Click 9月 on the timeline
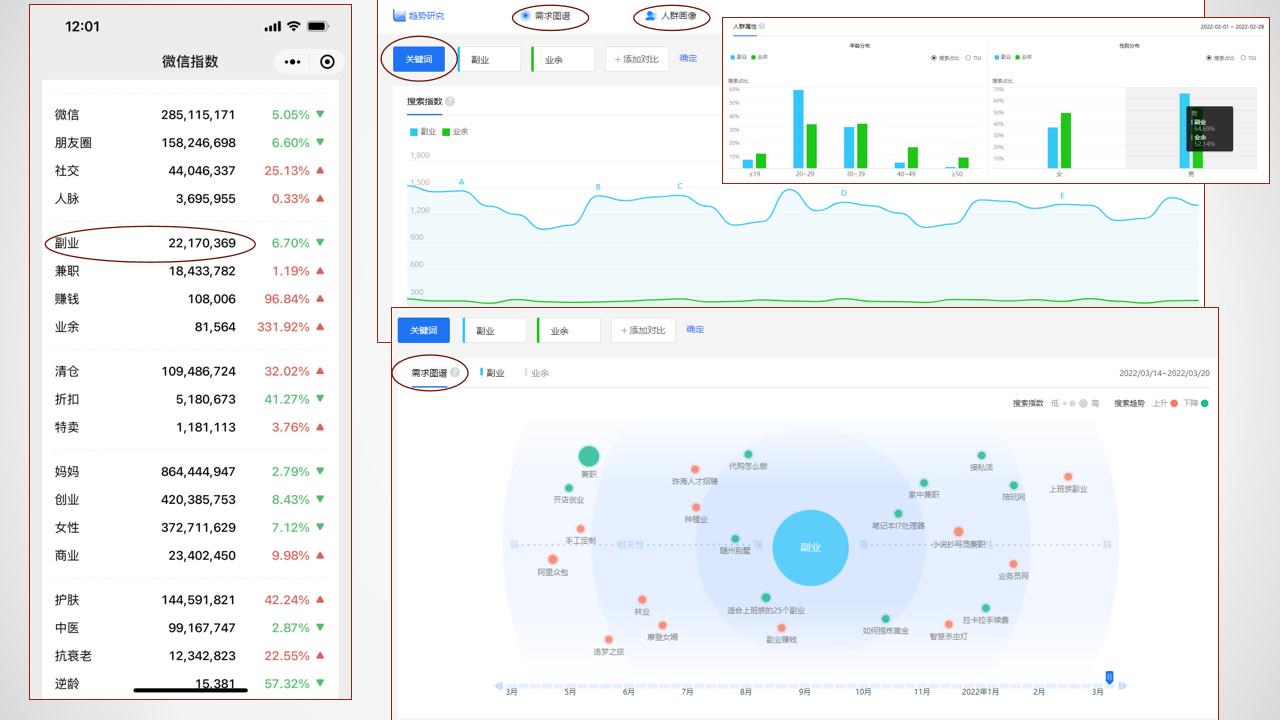Viewport: 1280px width, 720px height. pyautogui.click(x=805, y=692)
